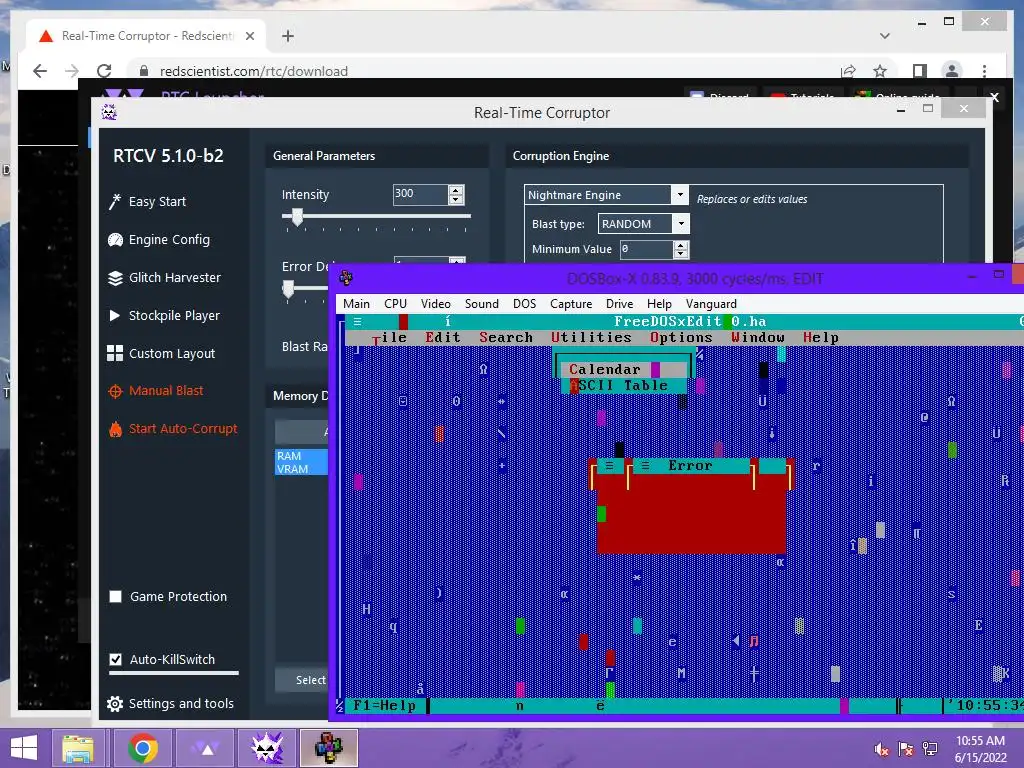
Task: Open Chrome tab search chevron
Action: [x=885, y=36]
